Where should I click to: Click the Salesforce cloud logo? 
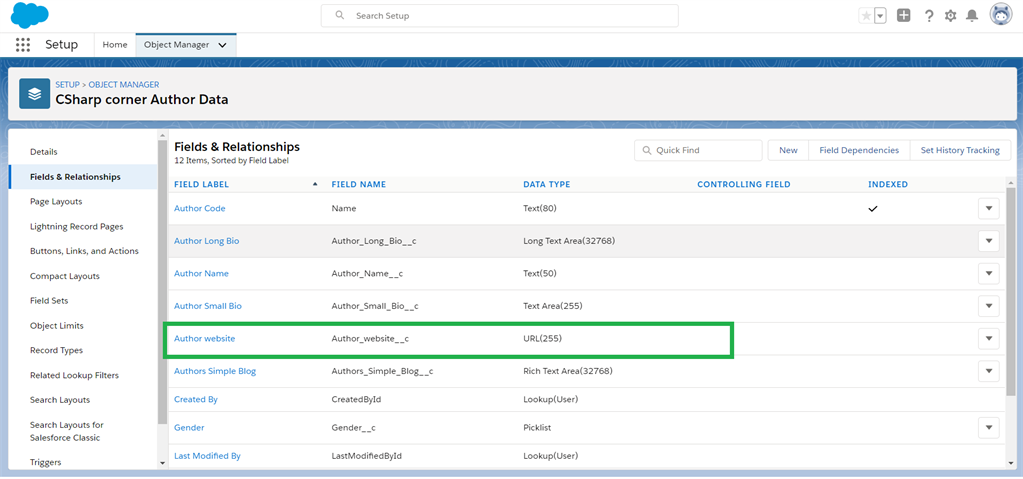point(30,15)
